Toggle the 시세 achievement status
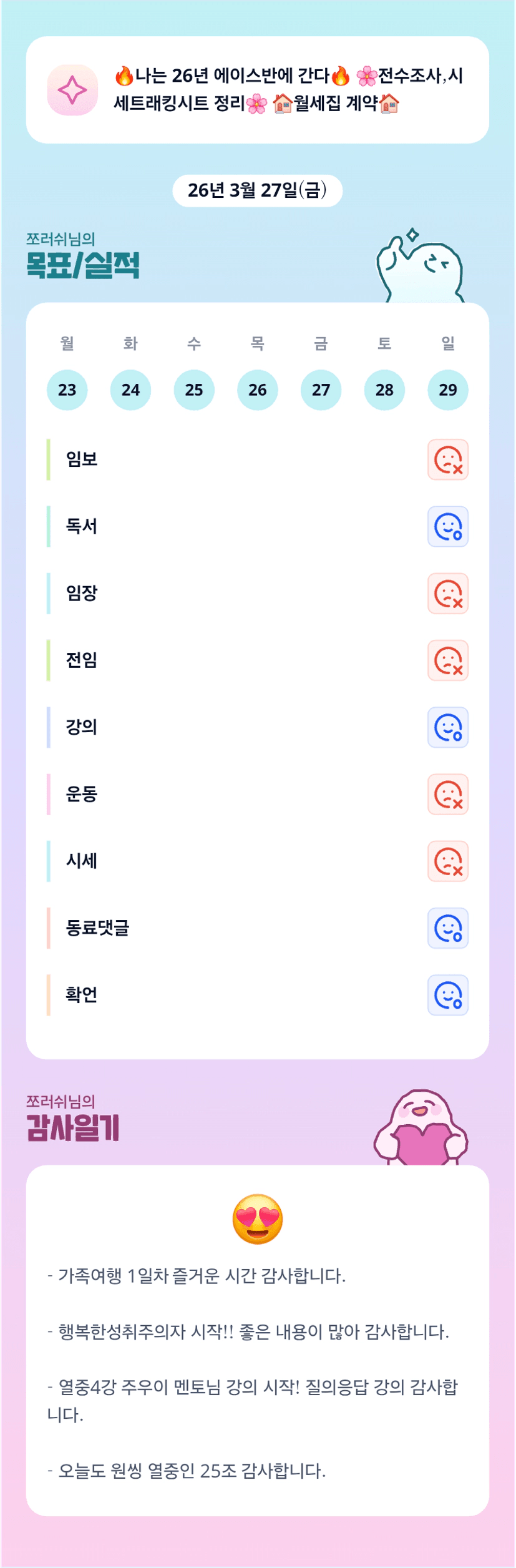This screenshot has width=516, height=1568. [x=447, y=861]
